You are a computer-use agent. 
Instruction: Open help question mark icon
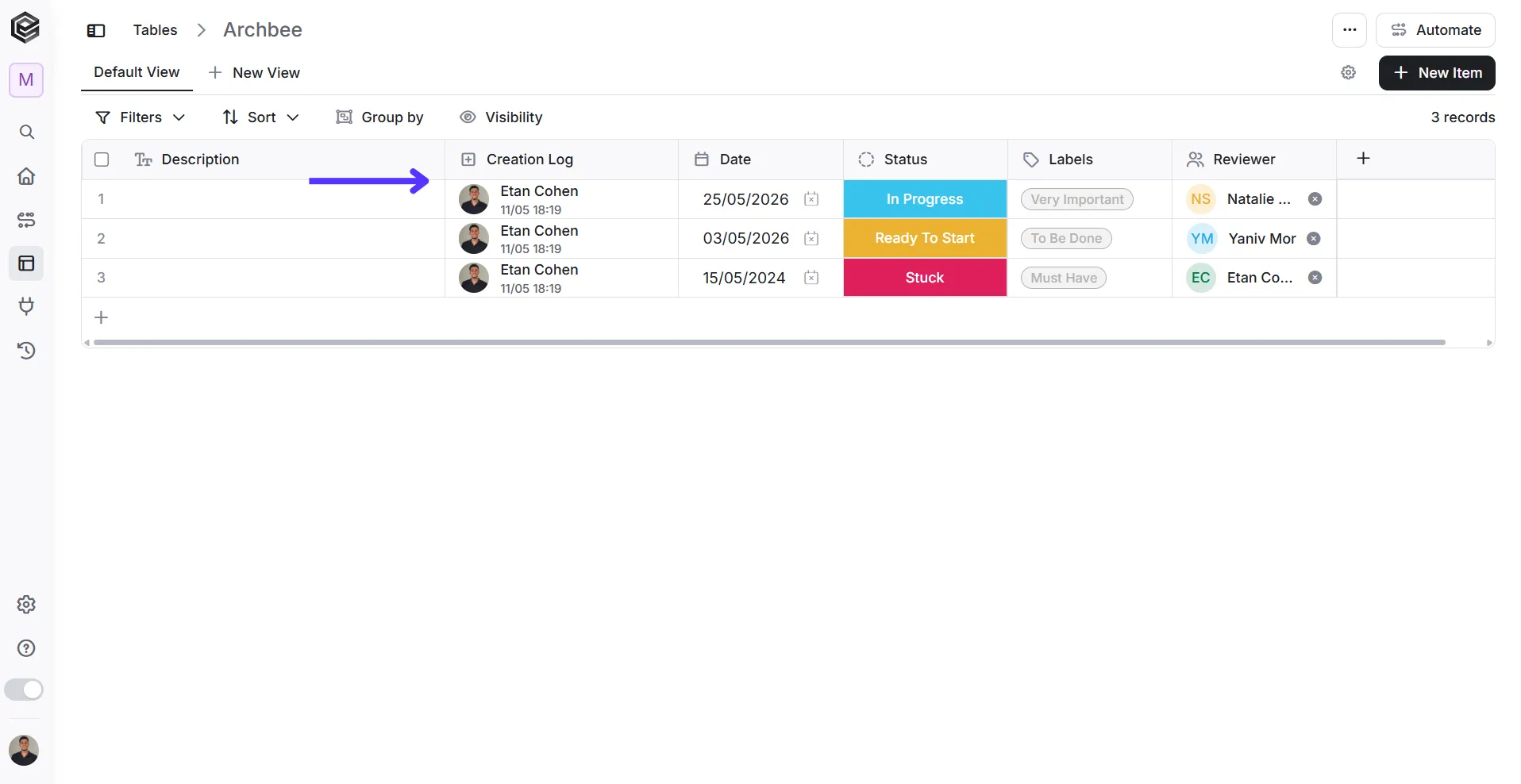pyautogui.click(x=26, y=648)
